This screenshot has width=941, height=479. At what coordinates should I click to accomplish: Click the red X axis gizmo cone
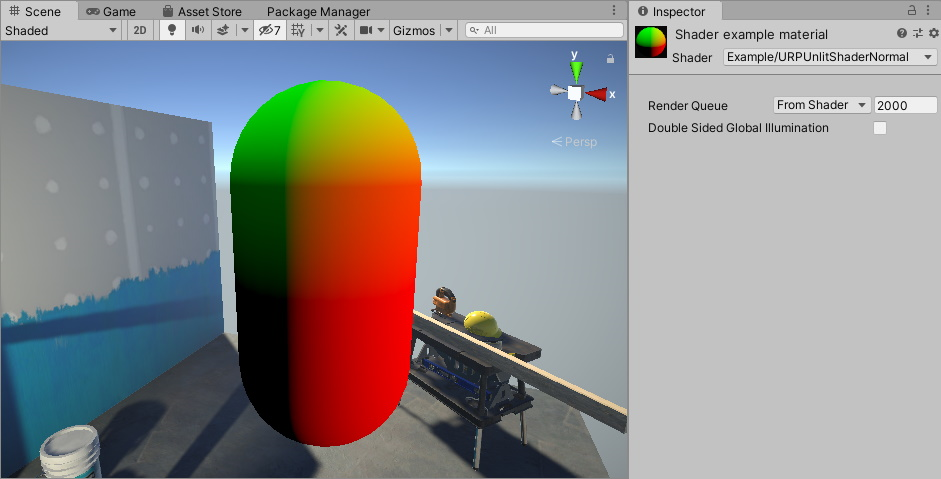click(x=597, y=93)
